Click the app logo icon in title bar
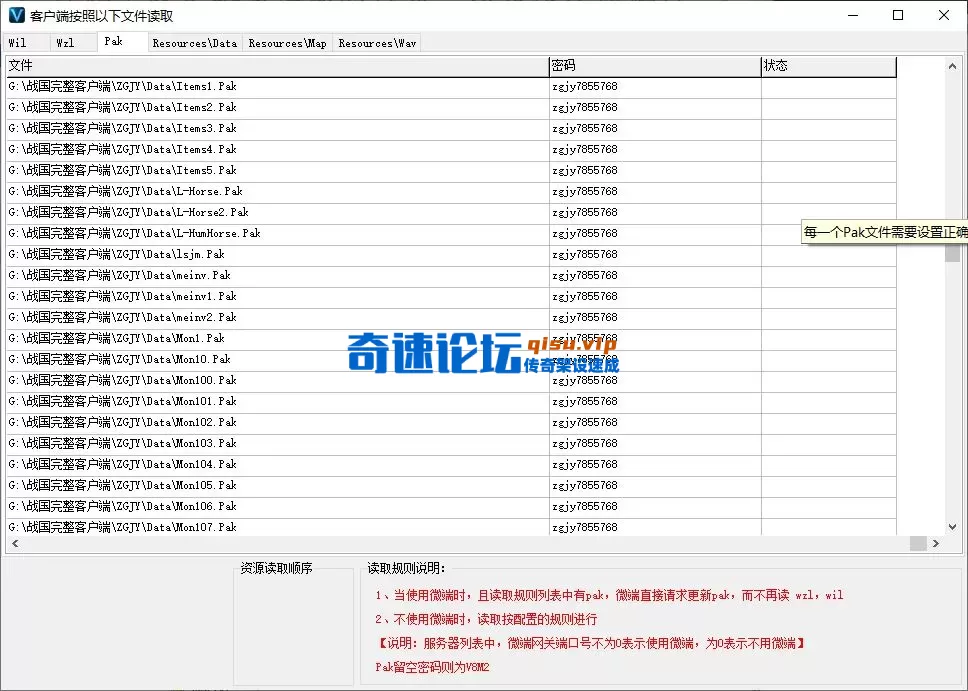This screenshot has height=691, width=968. [x=16, y=15]
